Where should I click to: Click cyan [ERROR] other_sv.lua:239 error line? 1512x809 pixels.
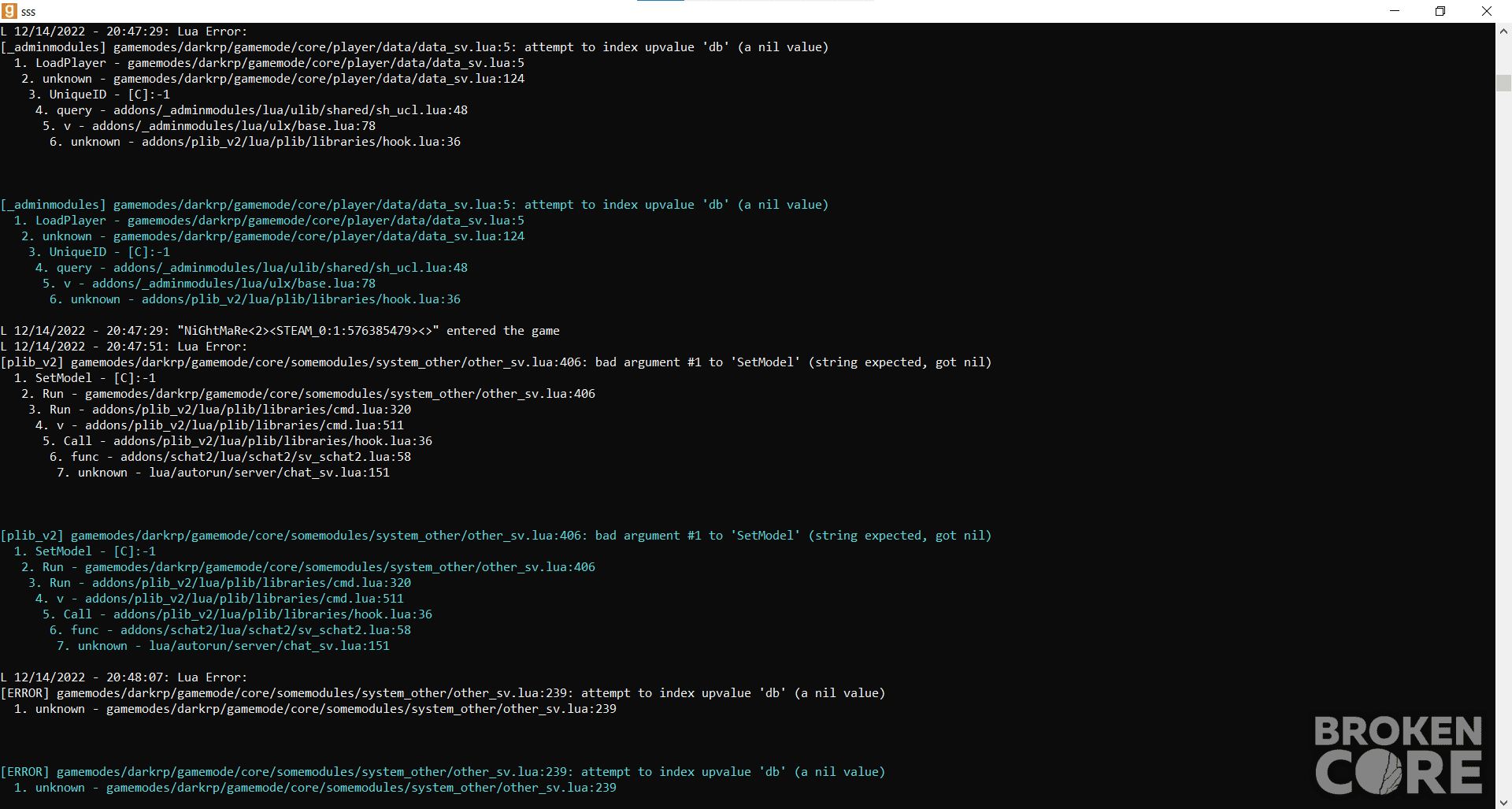click(x=443, y=772)
